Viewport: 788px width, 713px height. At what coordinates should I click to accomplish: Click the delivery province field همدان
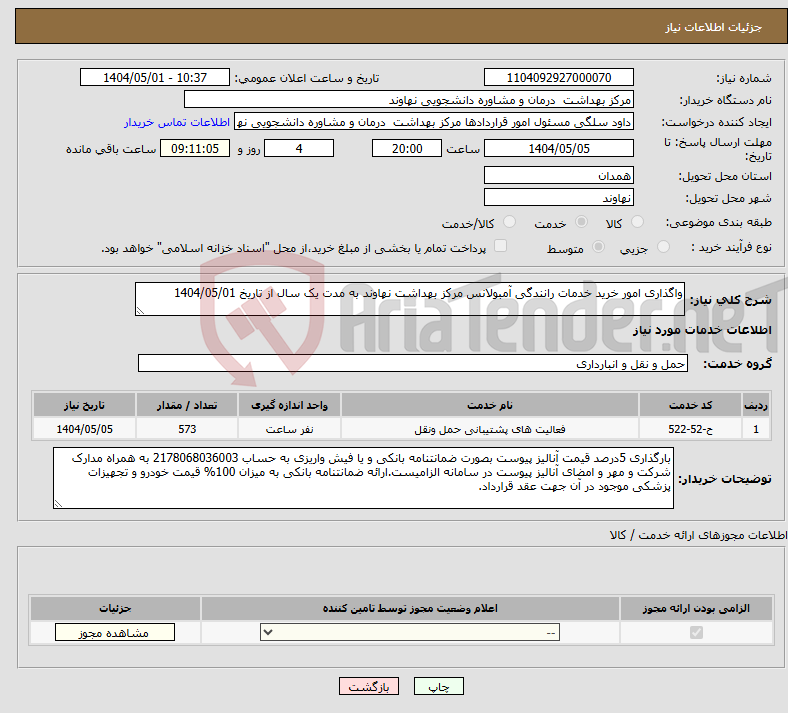(x=558, y=175)
